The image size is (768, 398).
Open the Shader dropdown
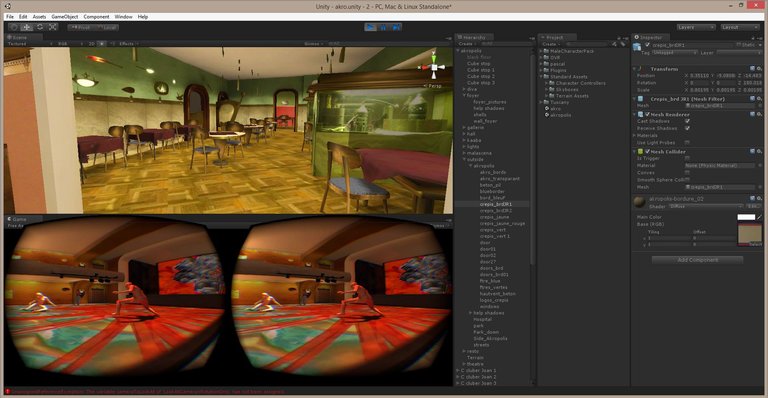705,207
